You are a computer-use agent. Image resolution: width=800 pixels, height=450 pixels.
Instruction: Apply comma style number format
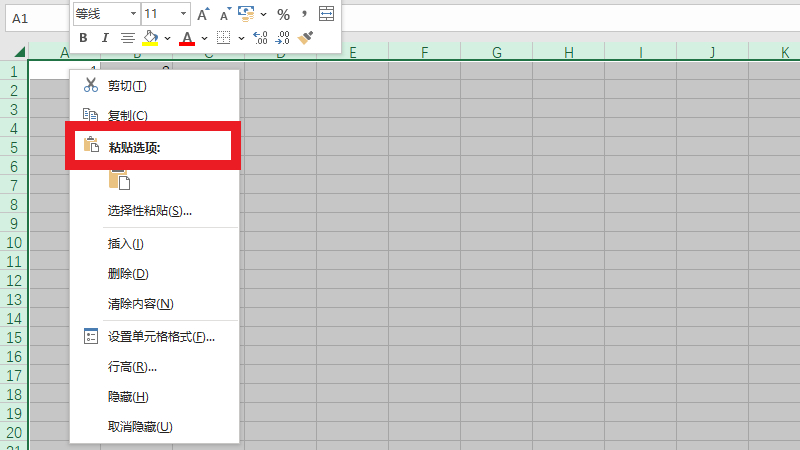click(x=305, y=14)
